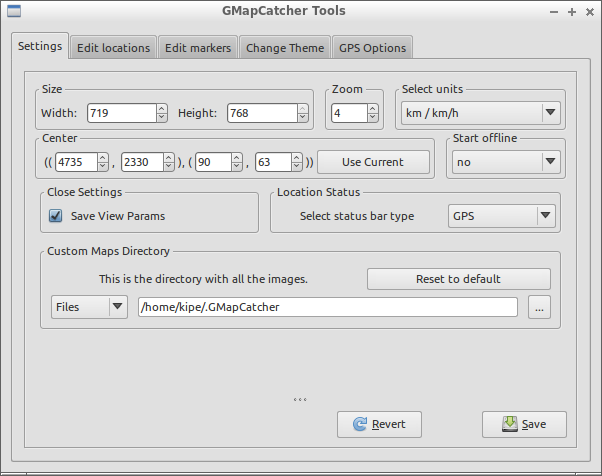Increase the 4735 center value
The height and width of the screenshot is (476, 602).
click(x=103, y=158)
